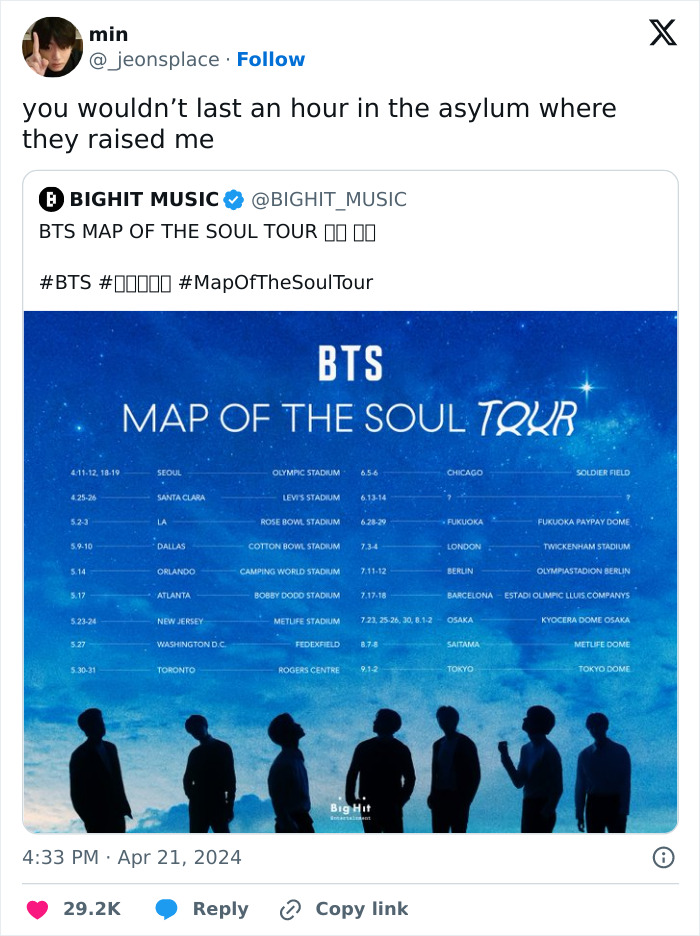Open the BTS tour poster image
This screenshot has width=700, height=936.
coord(350,571)
